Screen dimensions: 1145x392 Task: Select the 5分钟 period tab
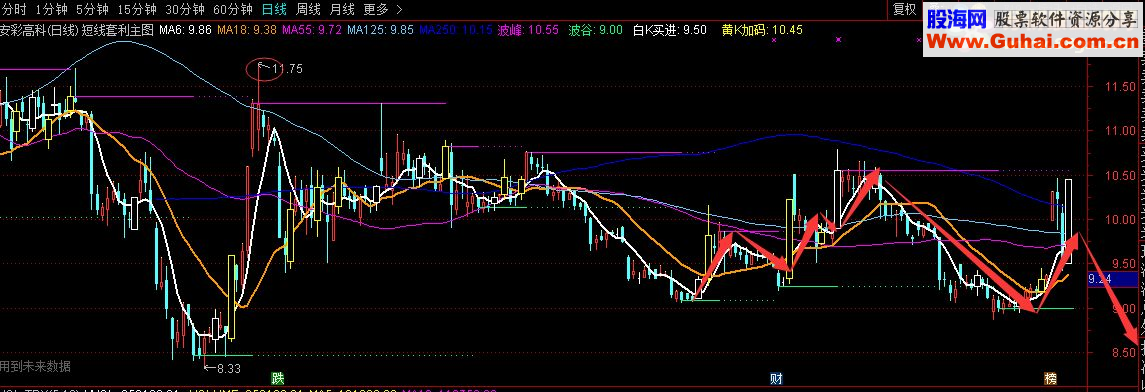pyautogui.click(x=91, y=9)
